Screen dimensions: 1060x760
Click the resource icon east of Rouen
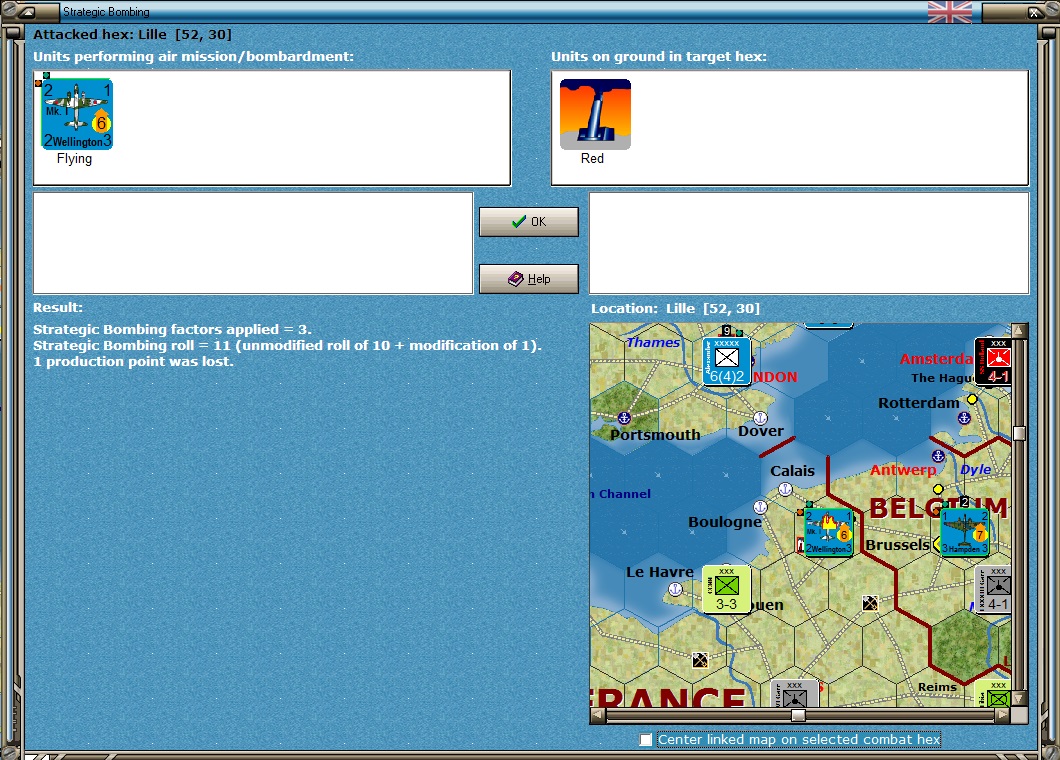870,602
